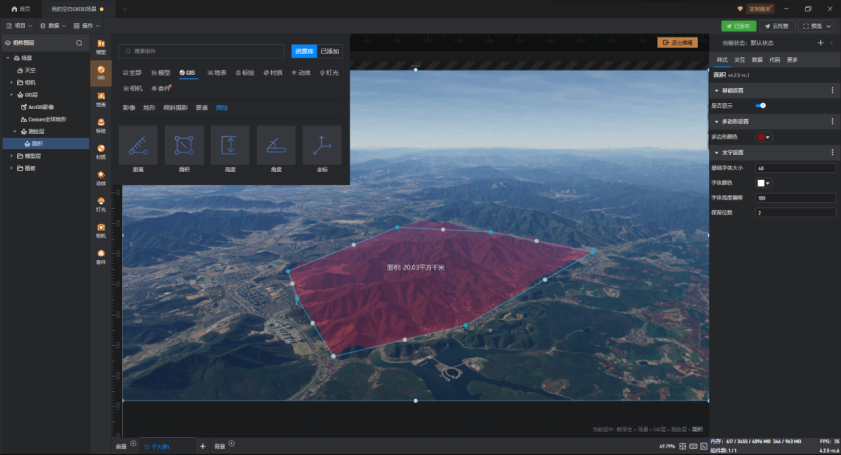The image size is (841, 455).
Task: Click the component search input field
Action: point(202,51)
